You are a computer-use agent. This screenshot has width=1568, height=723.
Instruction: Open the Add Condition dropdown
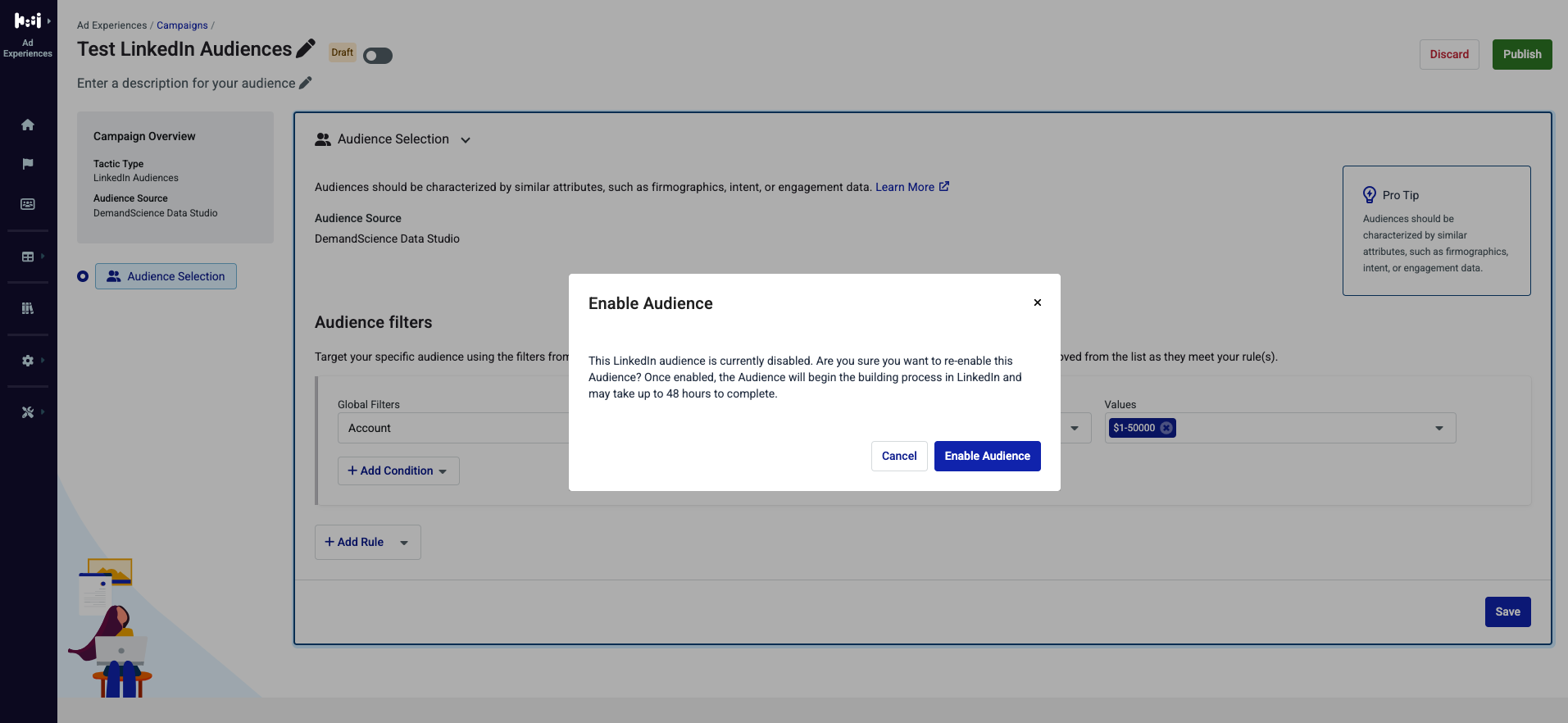398,471
